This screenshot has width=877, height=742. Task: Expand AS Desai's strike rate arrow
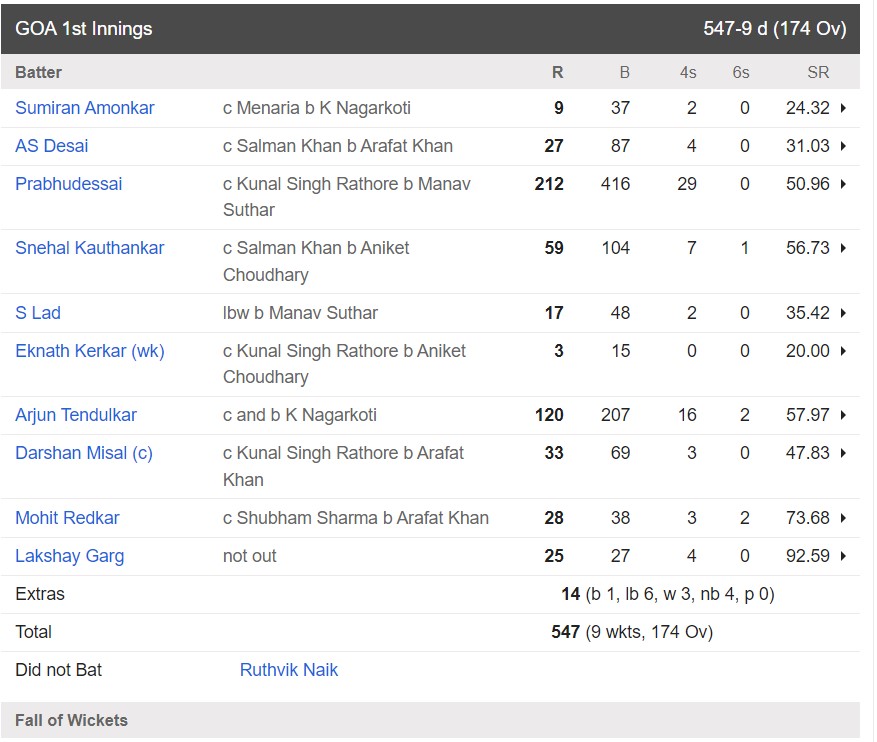[843, 146]
